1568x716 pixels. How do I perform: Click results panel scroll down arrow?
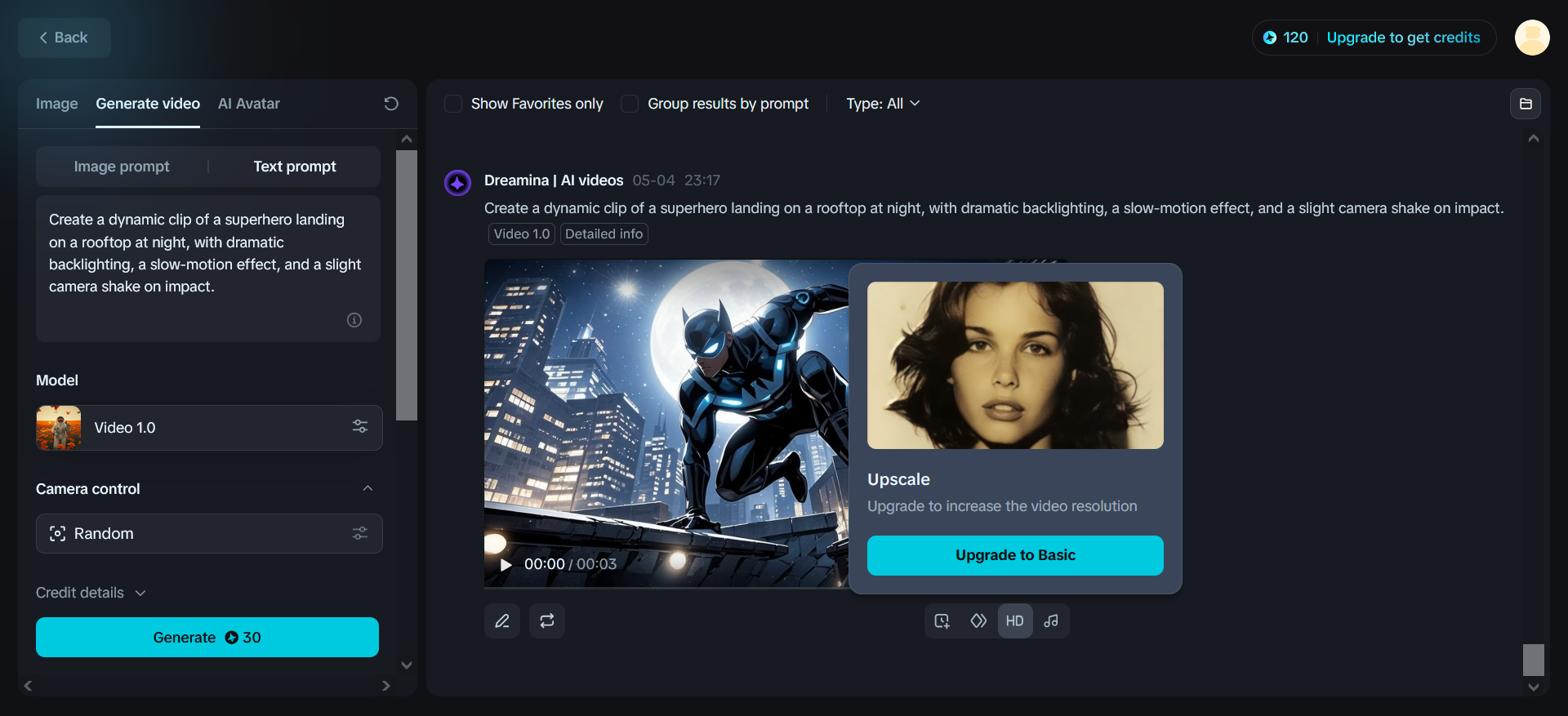click(1534, 687)
